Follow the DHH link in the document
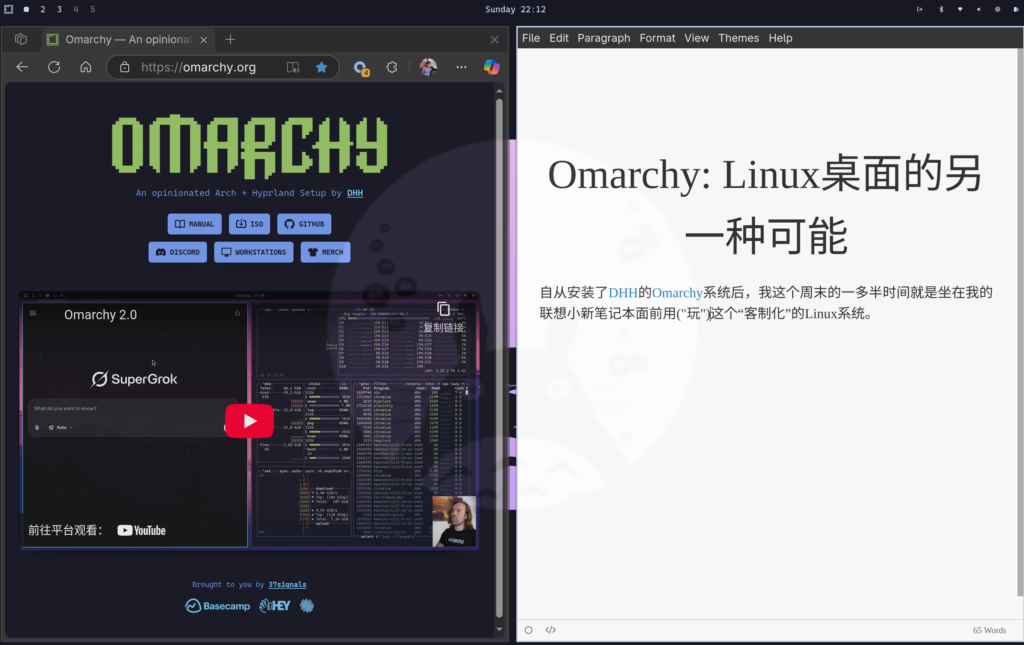This screenshot has height=645, width=1024. click(x=622, y=292)
